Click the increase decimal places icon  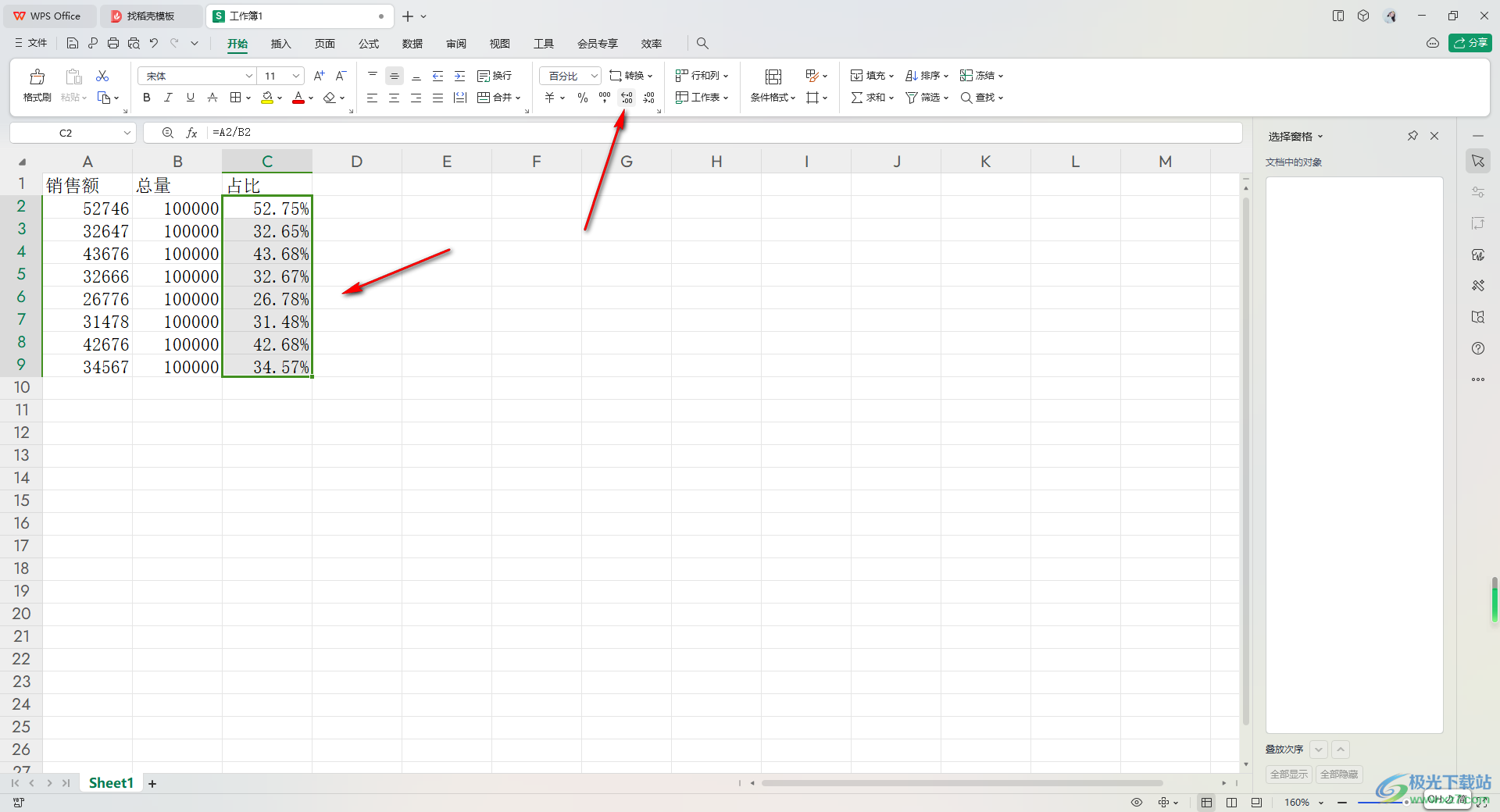click(627, 98)
